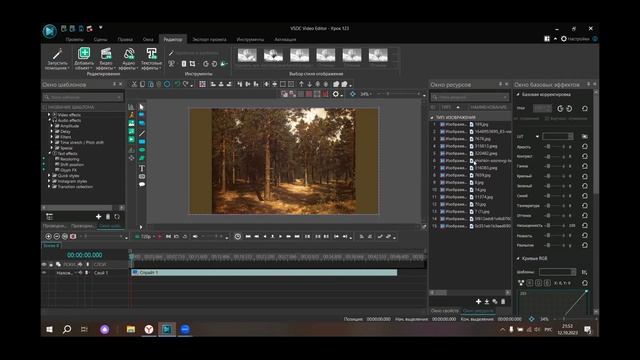Select the line drawing tool in toolbox

[x=142, y=133]
